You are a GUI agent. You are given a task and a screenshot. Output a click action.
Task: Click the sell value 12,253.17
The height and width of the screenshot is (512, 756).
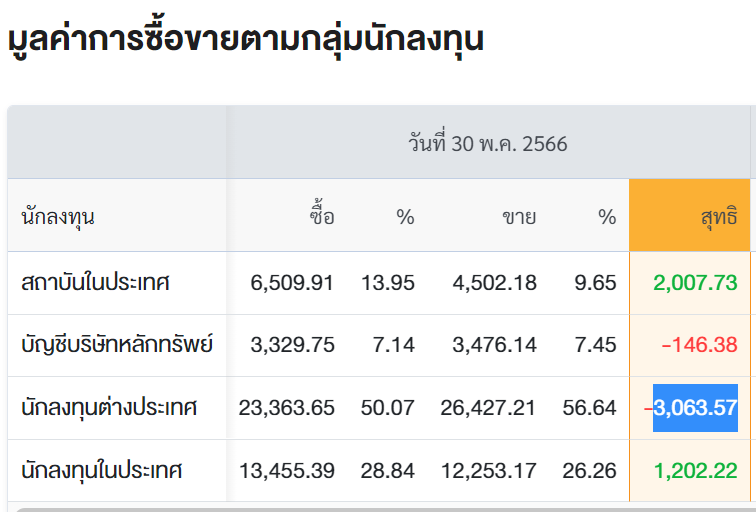[x=488, y=470]
